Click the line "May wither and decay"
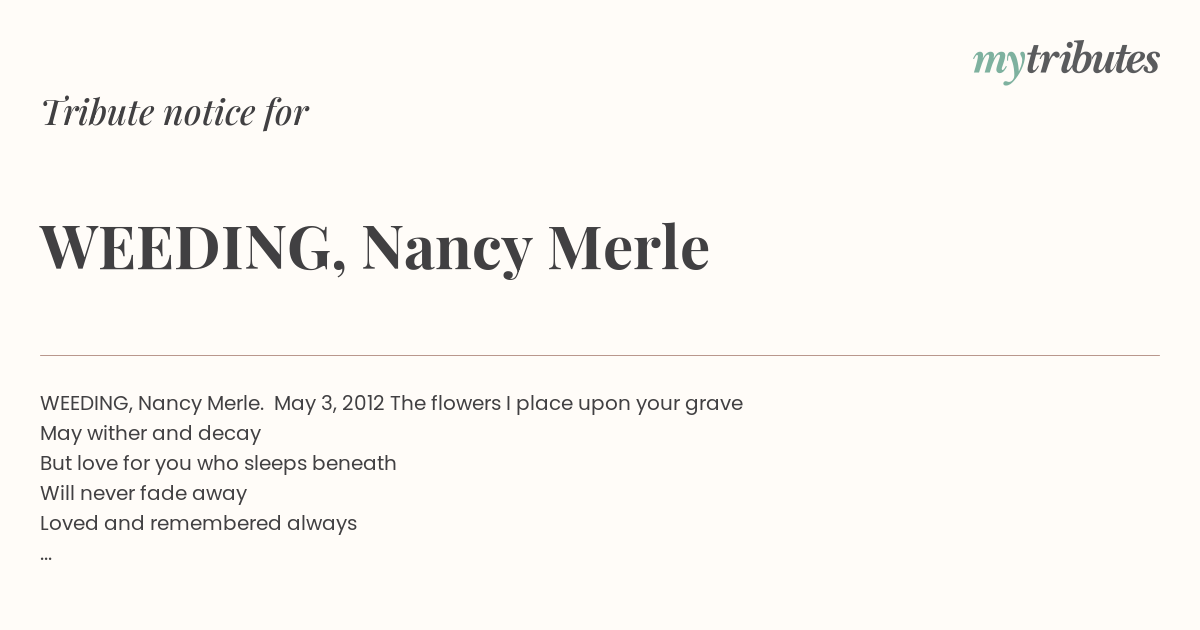Viewport: 1200px width, 630px height. tap(150, 434)
